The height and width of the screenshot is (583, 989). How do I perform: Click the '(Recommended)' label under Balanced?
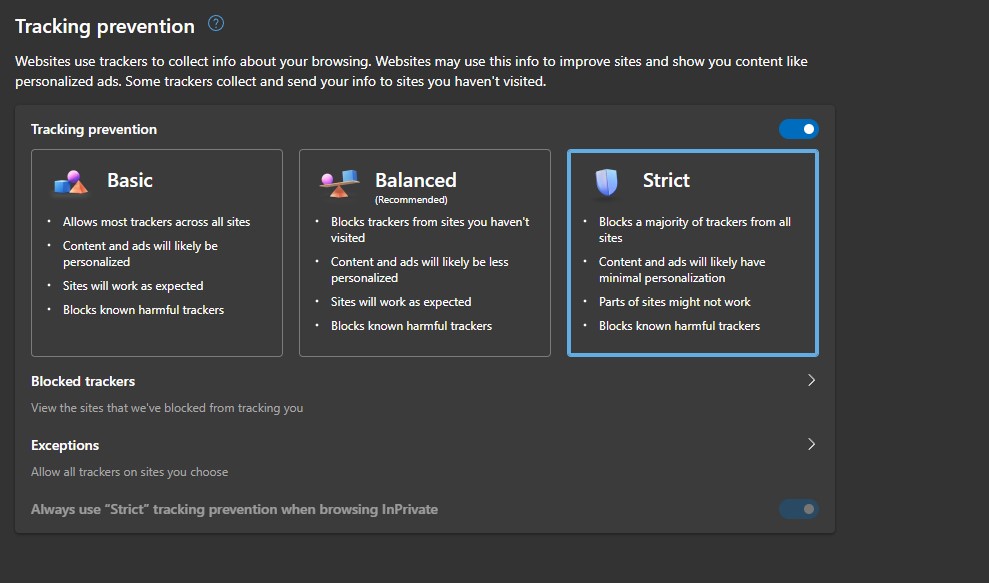click(x=411, y=200)
